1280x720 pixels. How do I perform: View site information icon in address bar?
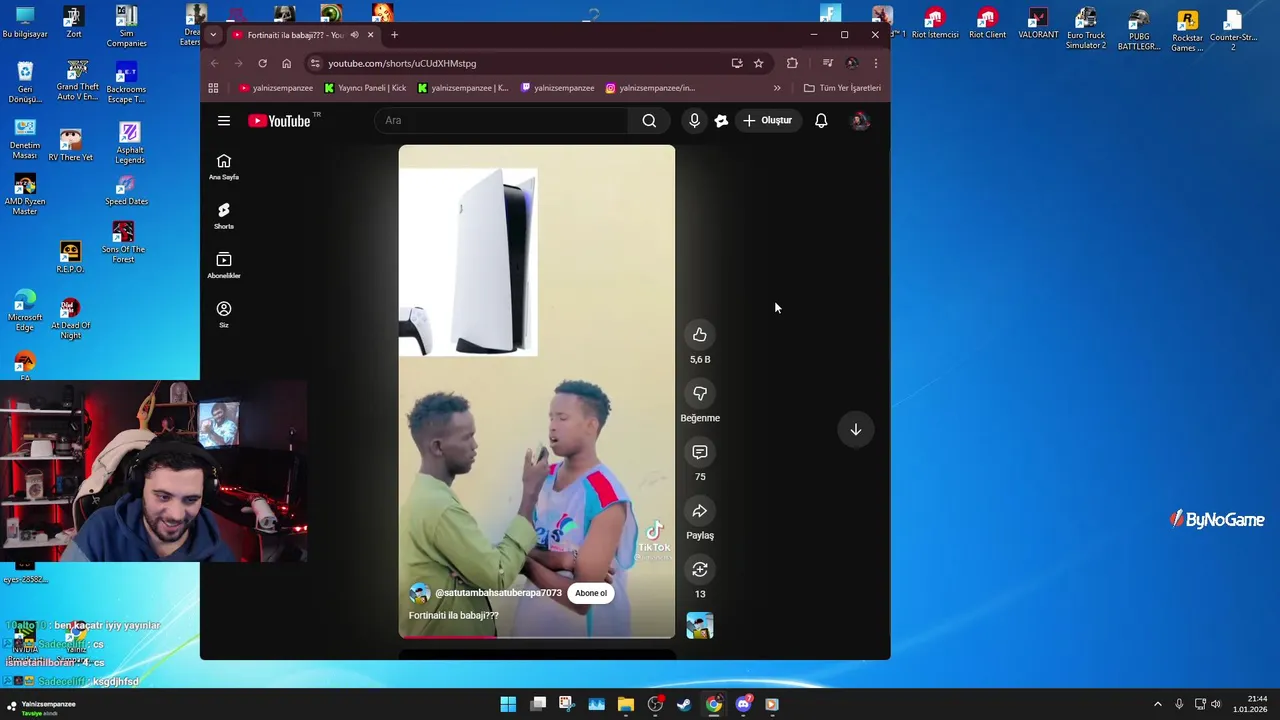(315, 63)
